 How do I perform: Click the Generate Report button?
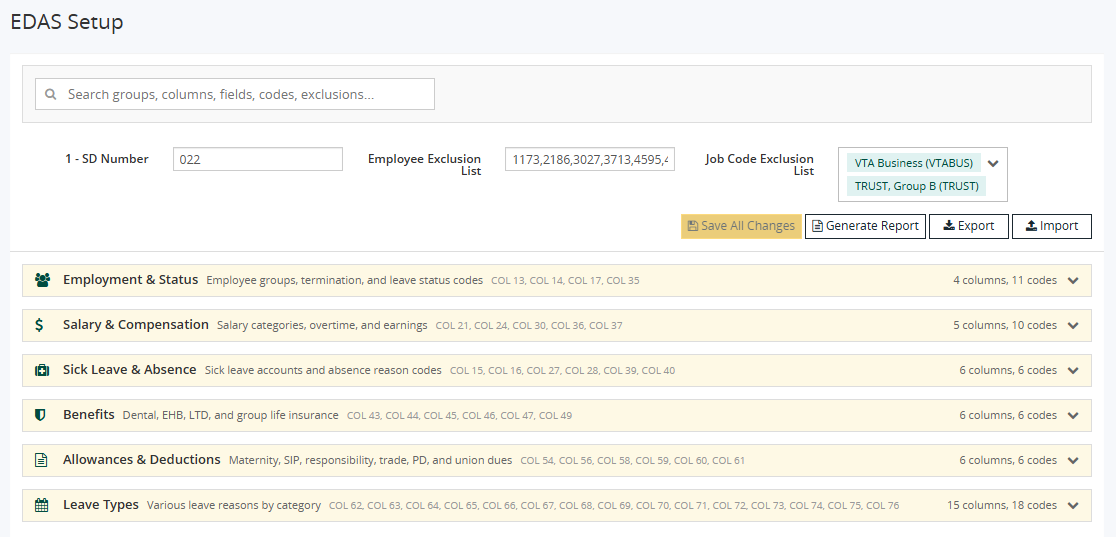(865, 226)
